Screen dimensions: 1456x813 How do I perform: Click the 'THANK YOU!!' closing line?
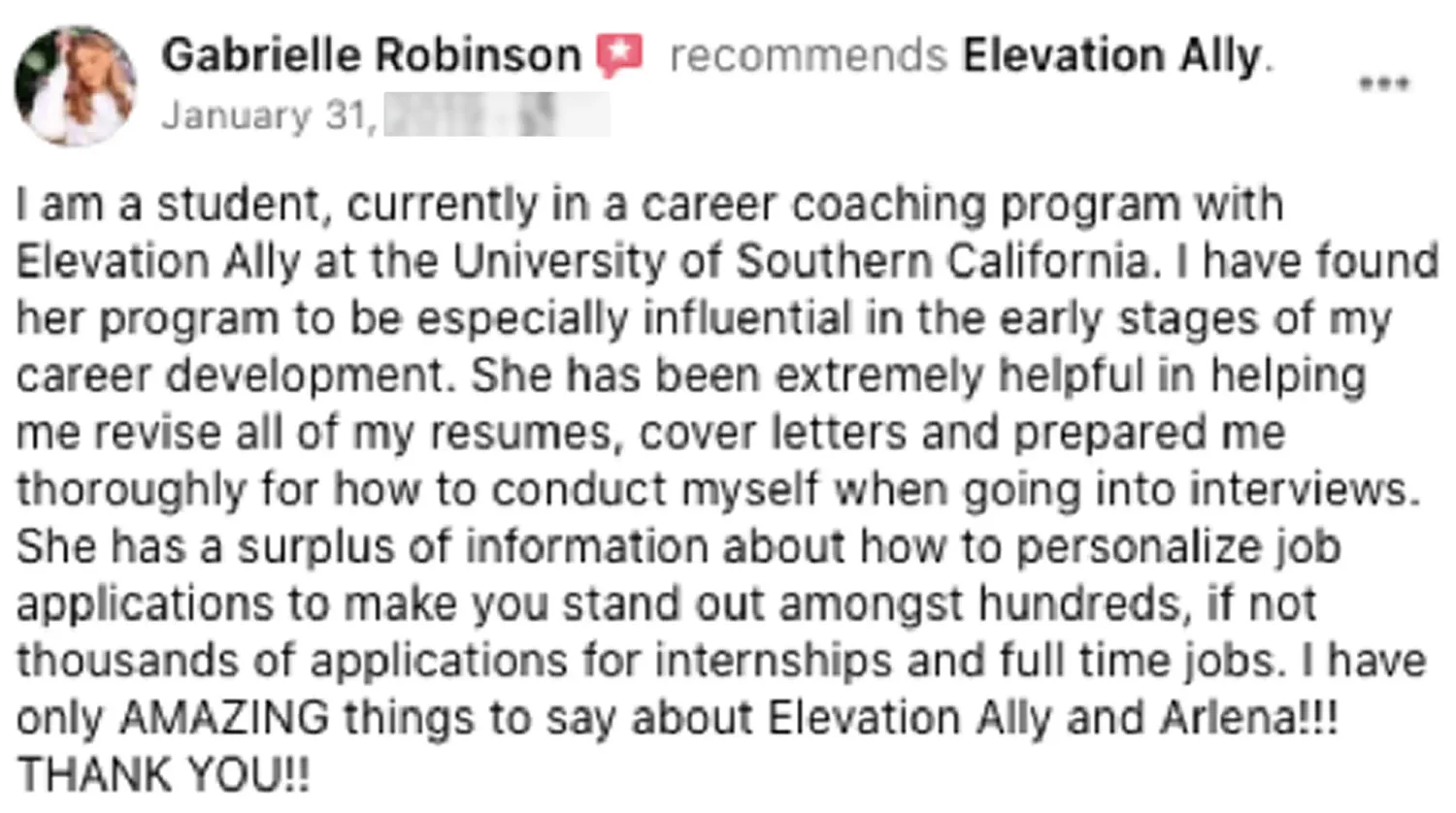pyautogui.click(x=163, y=775)
